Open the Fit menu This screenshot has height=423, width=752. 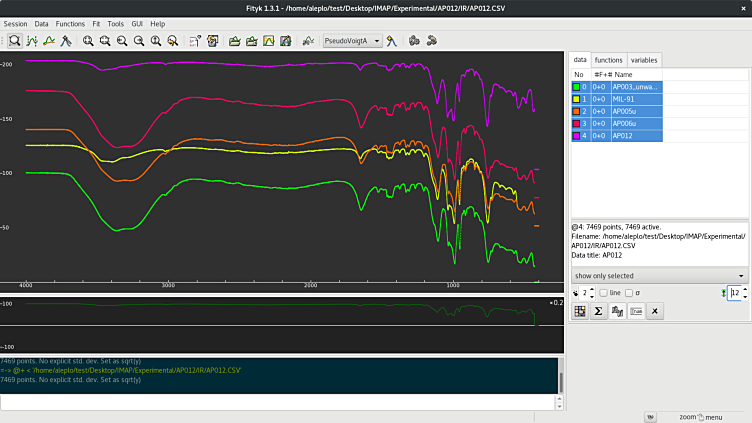click(x=95, y=23)
